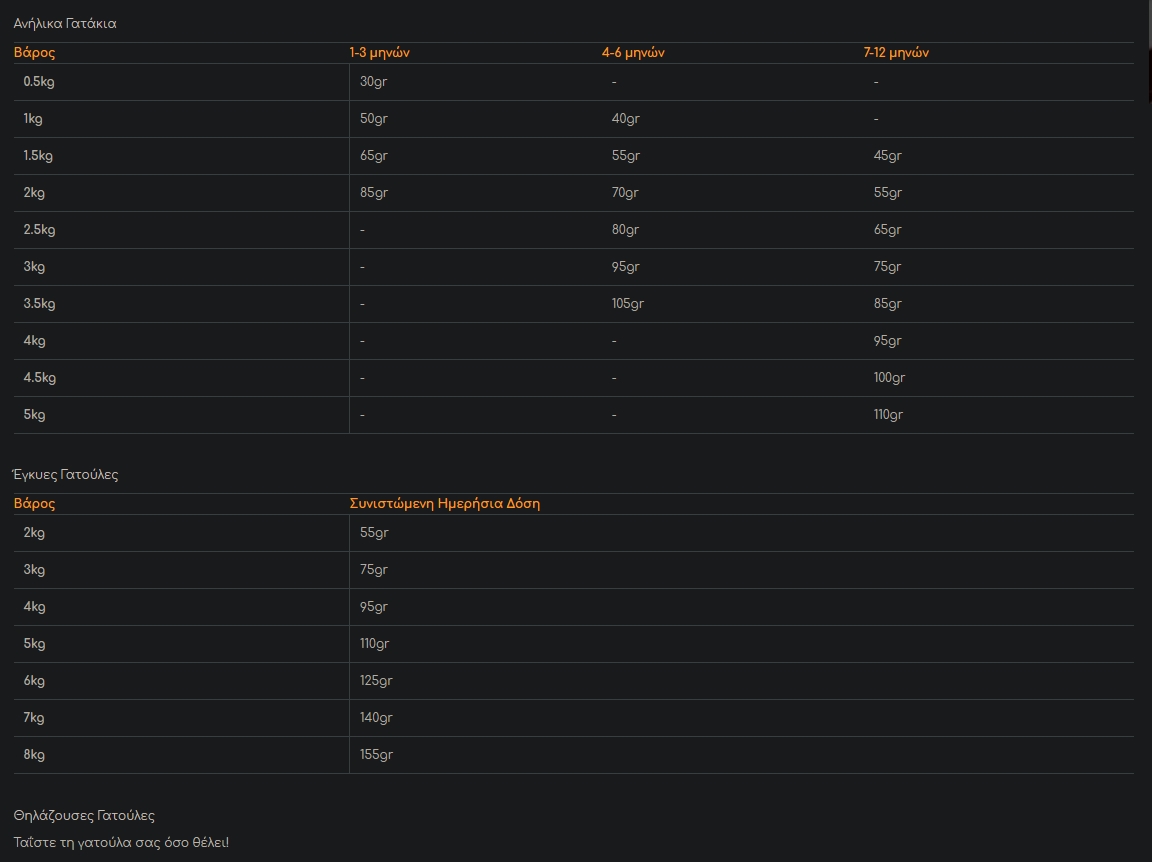Image resolution: width=1152 pixels, height=862 pixels.
Task: Click the '140gr' value cell
Action: point(376,718)
